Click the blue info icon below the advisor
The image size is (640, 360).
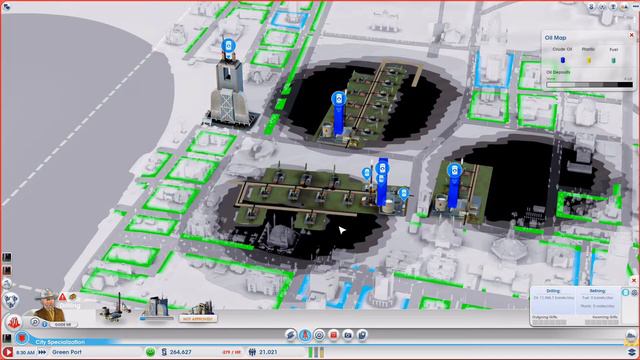tap(45, 324)
